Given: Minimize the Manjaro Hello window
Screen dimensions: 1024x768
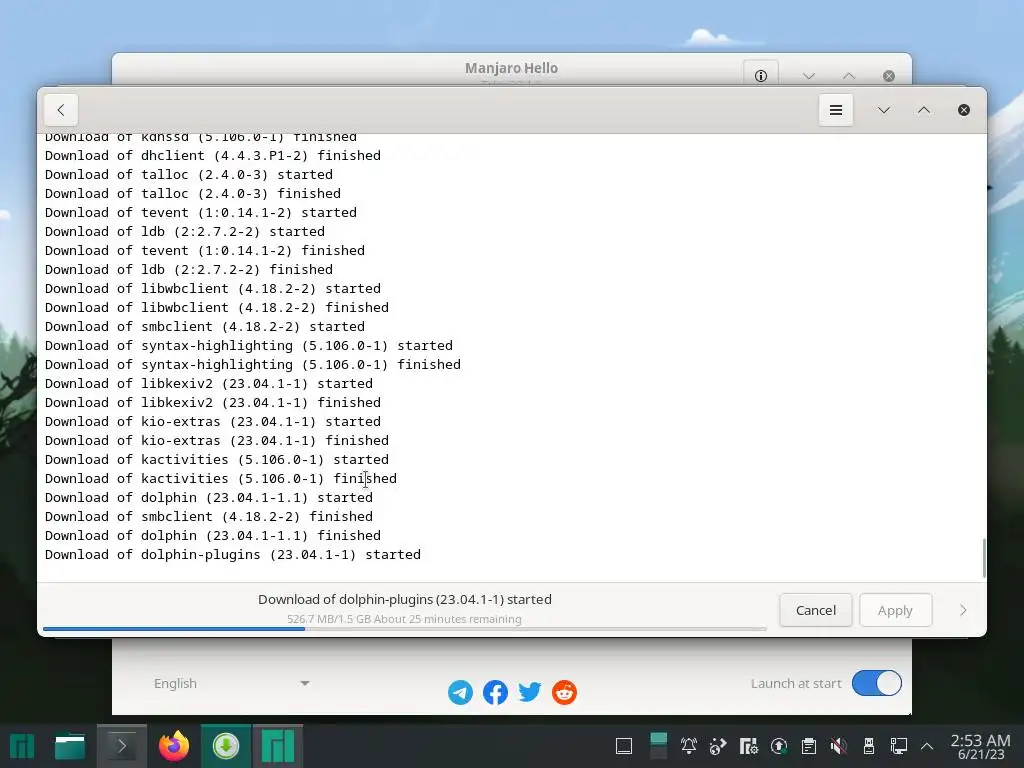Looking at the screenshot, I should pos(808,76).
